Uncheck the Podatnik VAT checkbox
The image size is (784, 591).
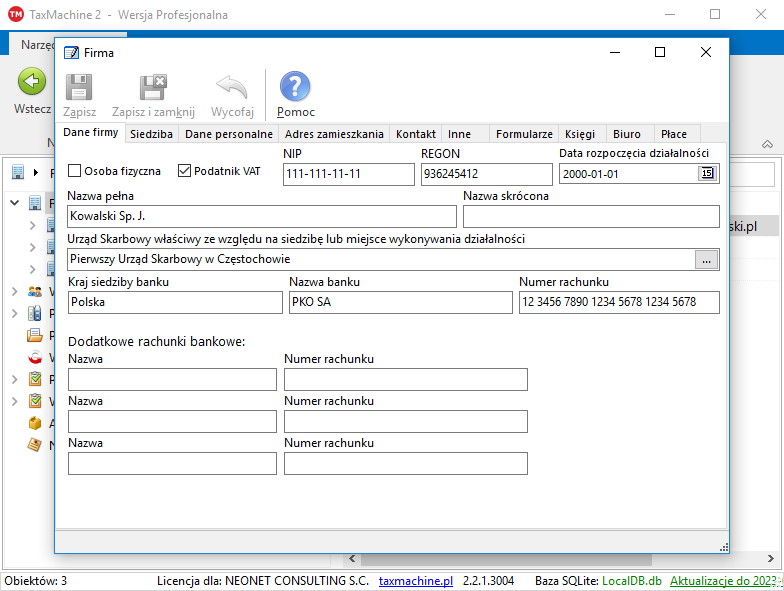[184, 171]
